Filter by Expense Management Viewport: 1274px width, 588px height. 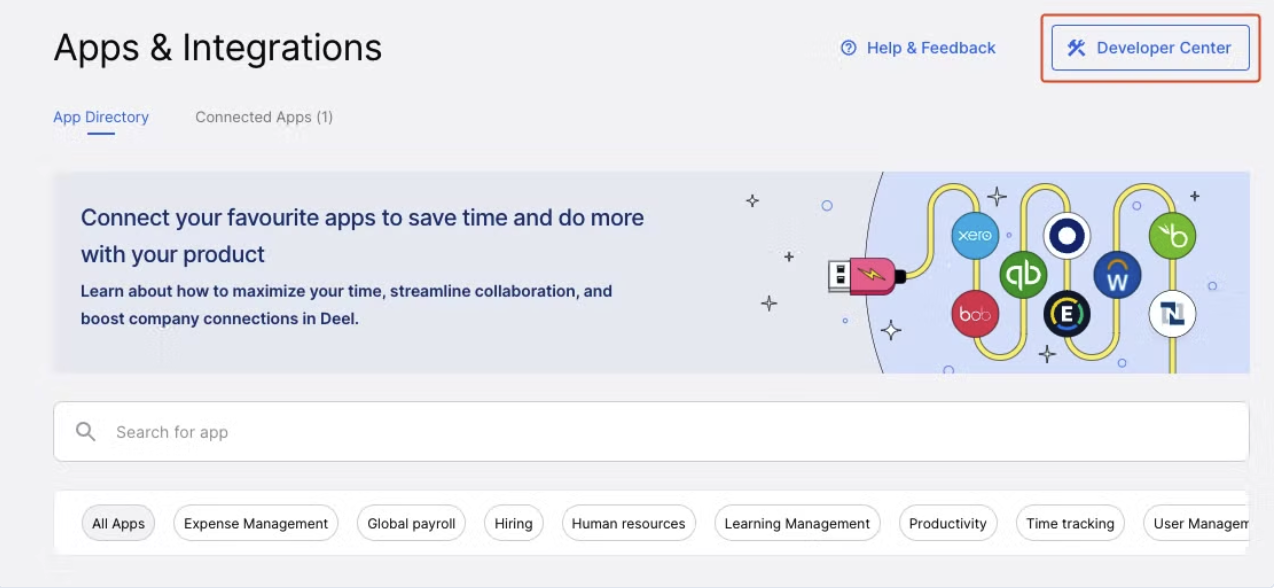coord(256,523)
